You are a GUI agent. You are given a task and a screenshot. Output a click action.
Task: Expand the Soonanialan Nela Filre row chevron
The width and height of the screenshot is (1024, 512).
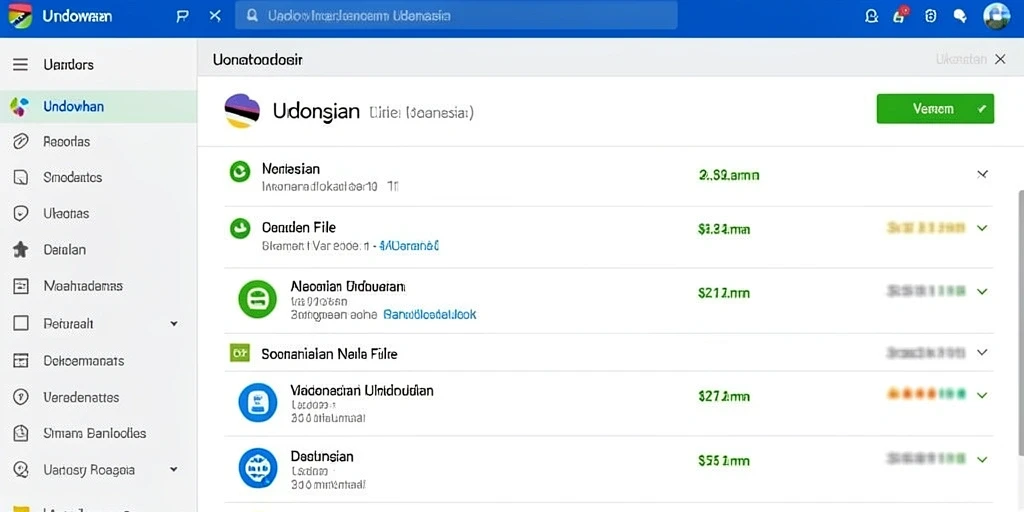[x=982, y=353]
